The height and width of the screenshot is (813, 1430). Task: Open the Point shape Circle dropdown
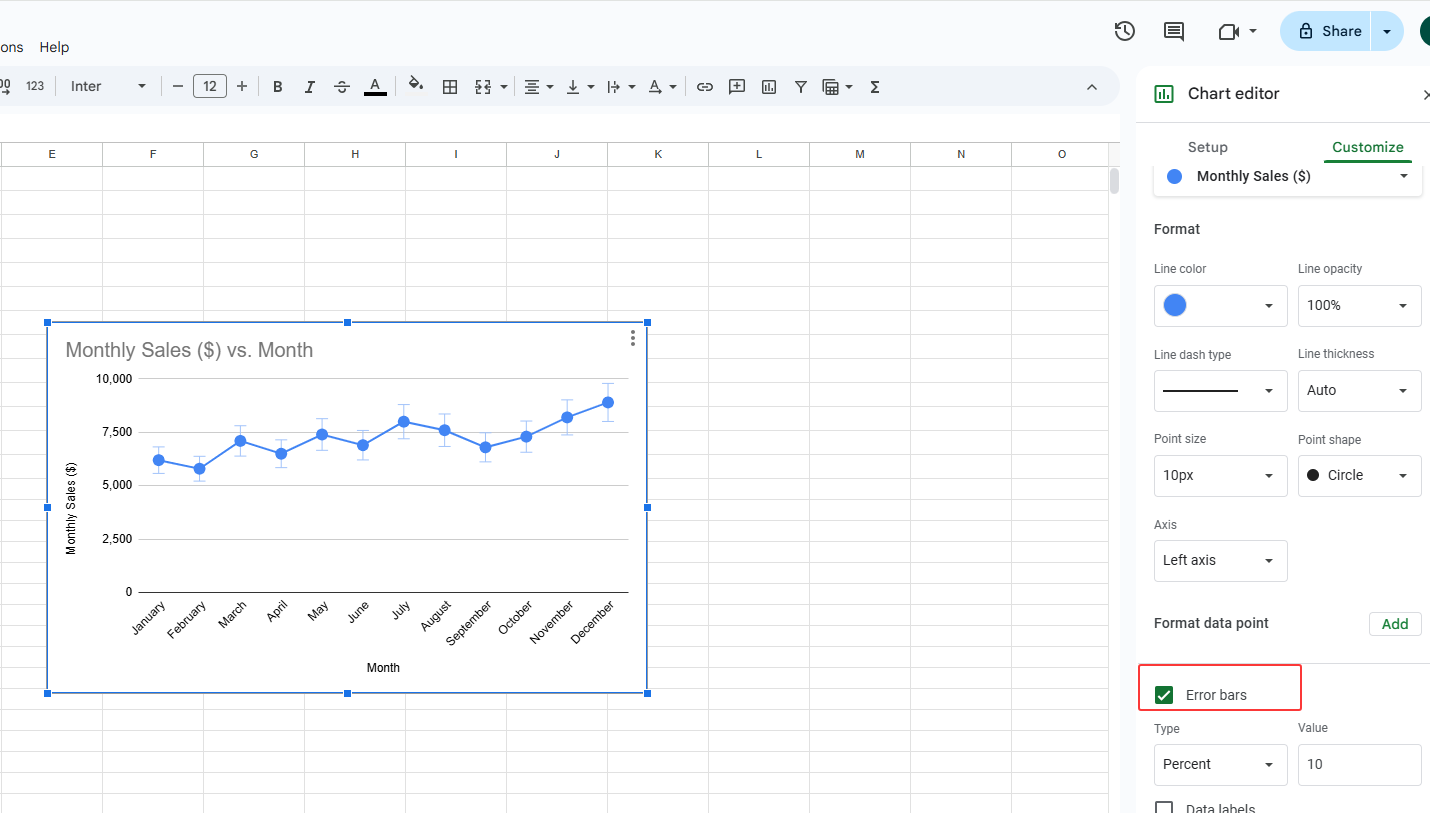click(x=1359, y=476)
